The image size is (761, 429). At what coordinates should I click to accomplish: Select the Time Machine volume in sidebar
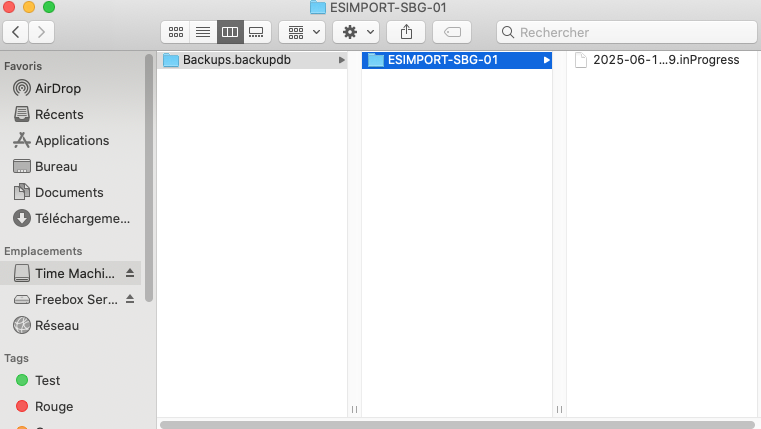click(x=71, y=273)
